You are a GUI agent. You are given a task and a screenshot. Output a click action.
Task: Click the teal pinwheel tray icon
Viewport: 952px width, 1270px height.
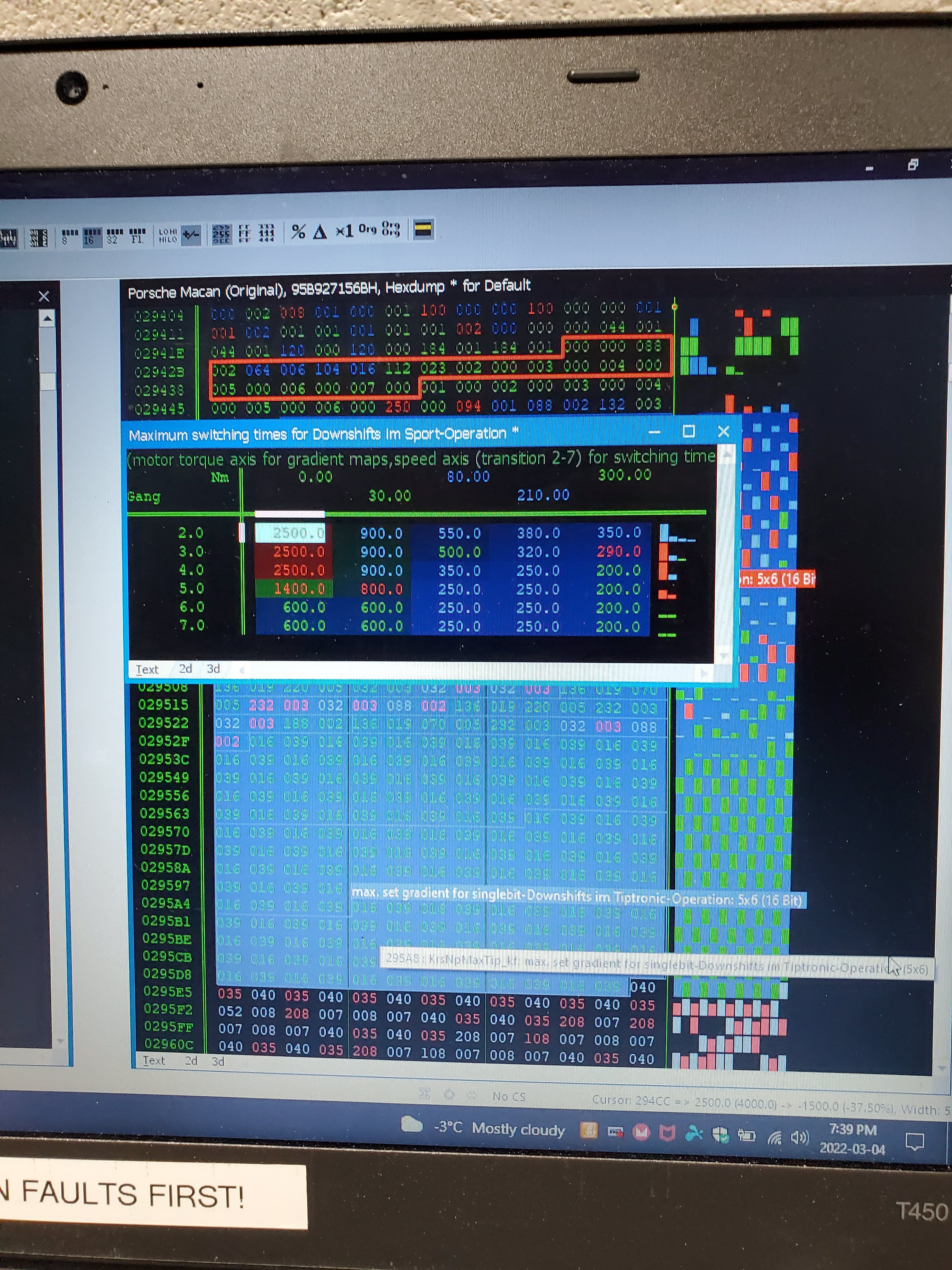coord(694,1133)
